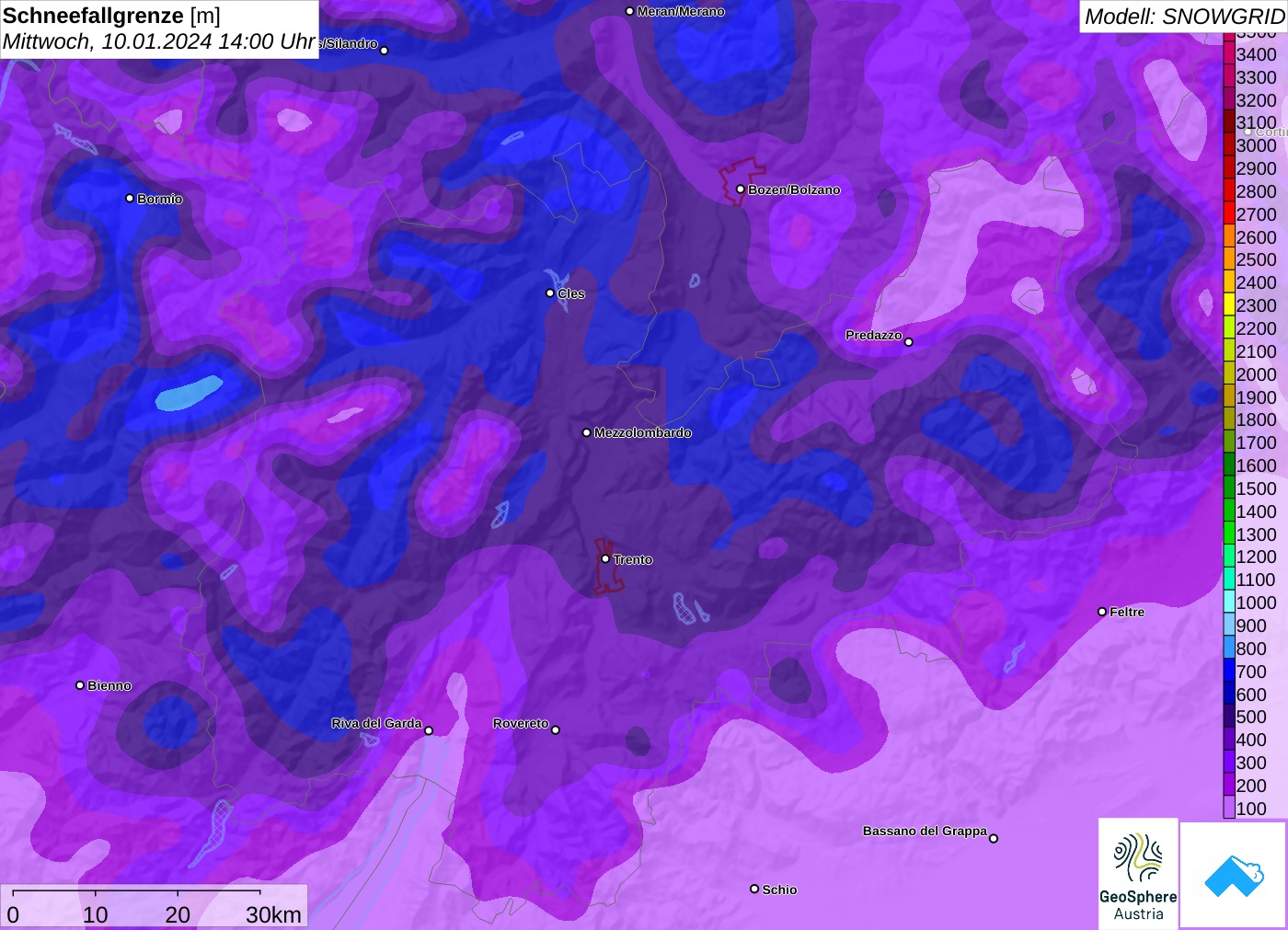Click the 2600 legend value
The image size is (1288, 930).
[x=1256, y=237]
